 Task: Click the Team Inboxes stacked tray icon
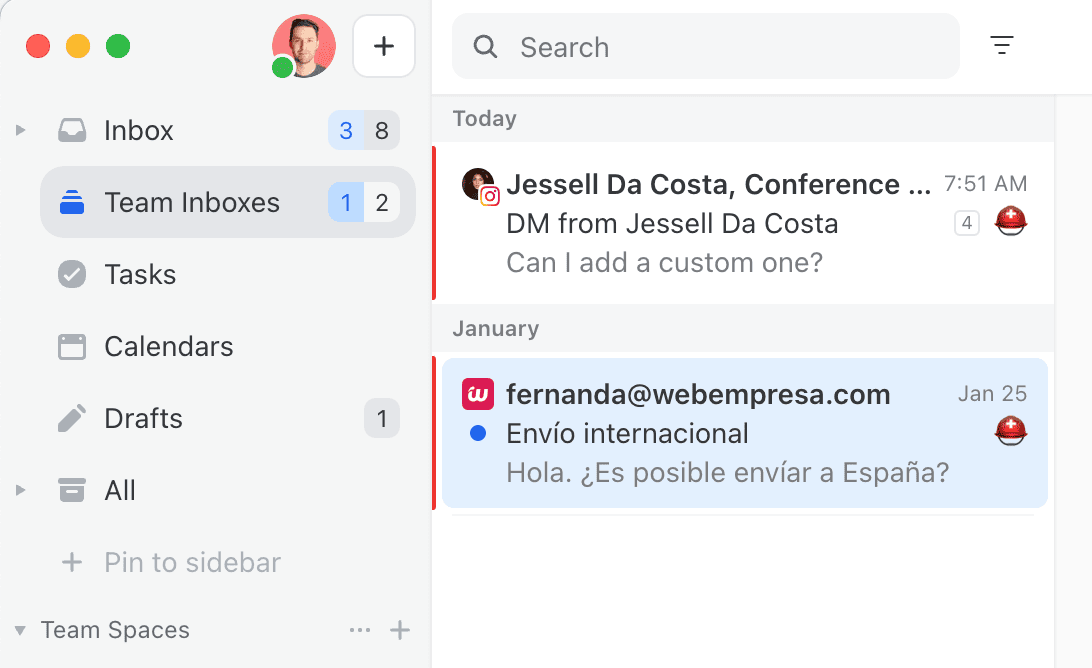pyautogui.click(x=71, y=202)
